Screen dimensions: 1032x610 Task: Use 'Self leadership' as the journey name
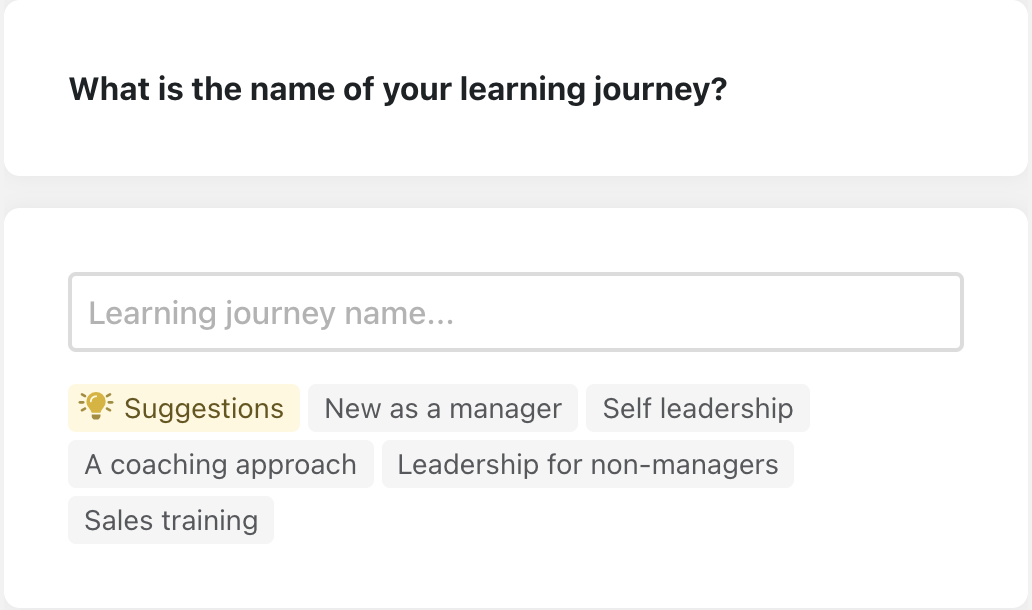pyautogui.click(x=697, y=409)
